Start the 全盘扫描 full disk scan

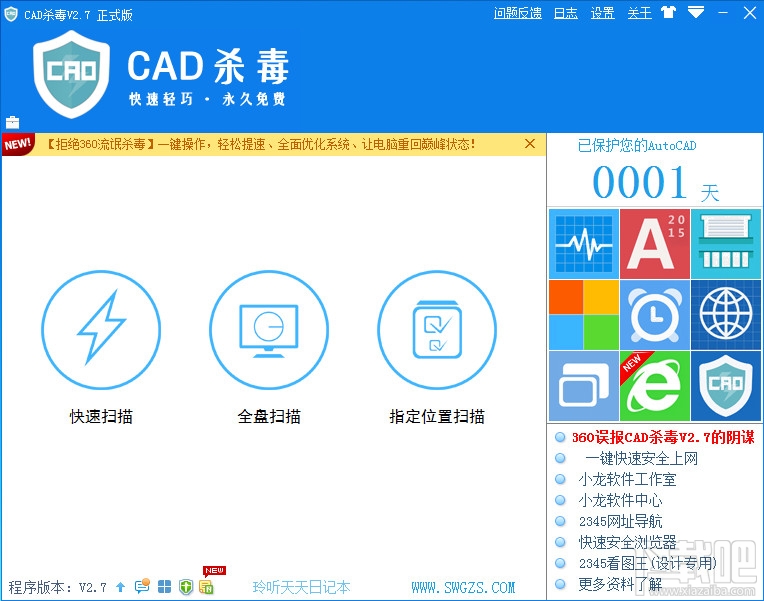pyautogui.click(x=269, y=330)
